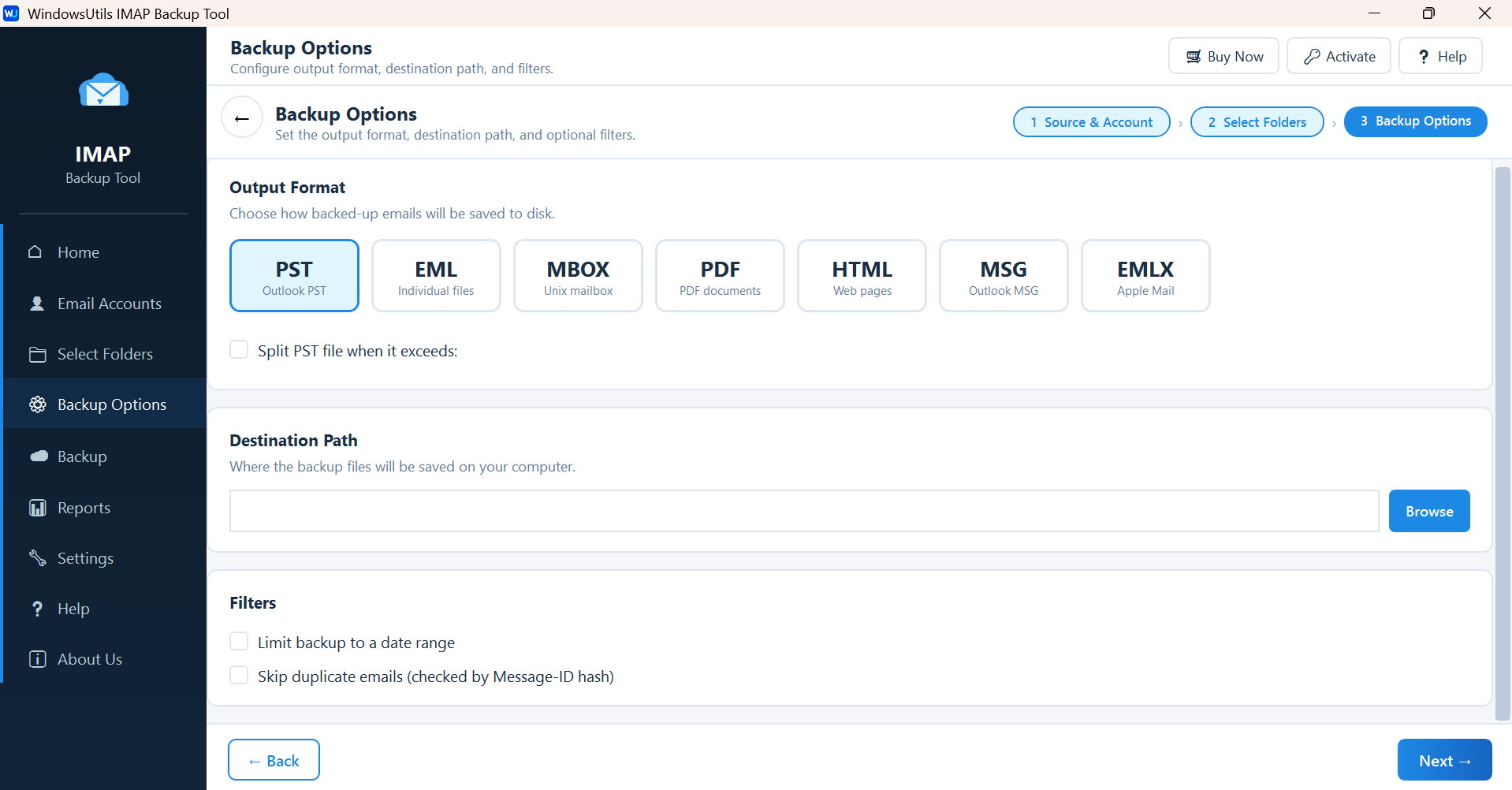Viewport: 1512px width, 790px height.
Task: Go to step 1 Source & Account
Action: 1091,122
